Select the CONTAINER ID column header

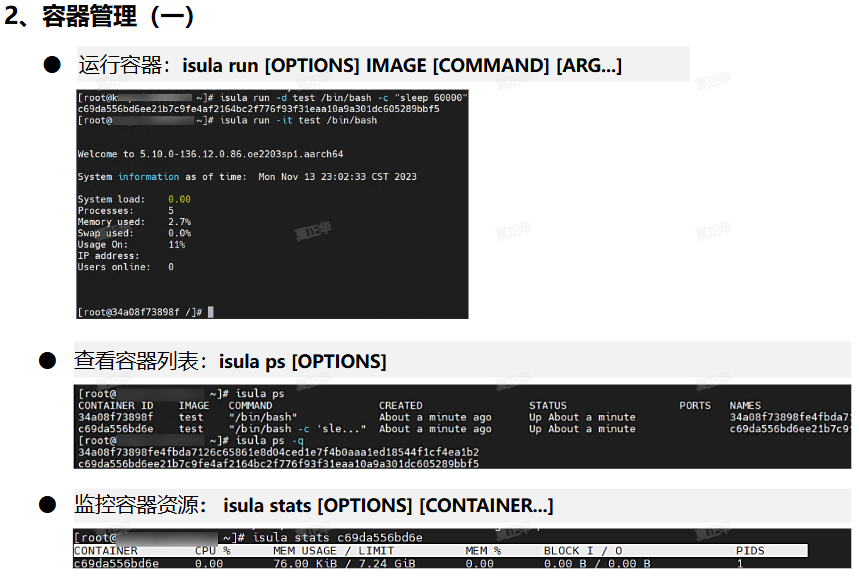pyautogui.click(x=115, y=406)
